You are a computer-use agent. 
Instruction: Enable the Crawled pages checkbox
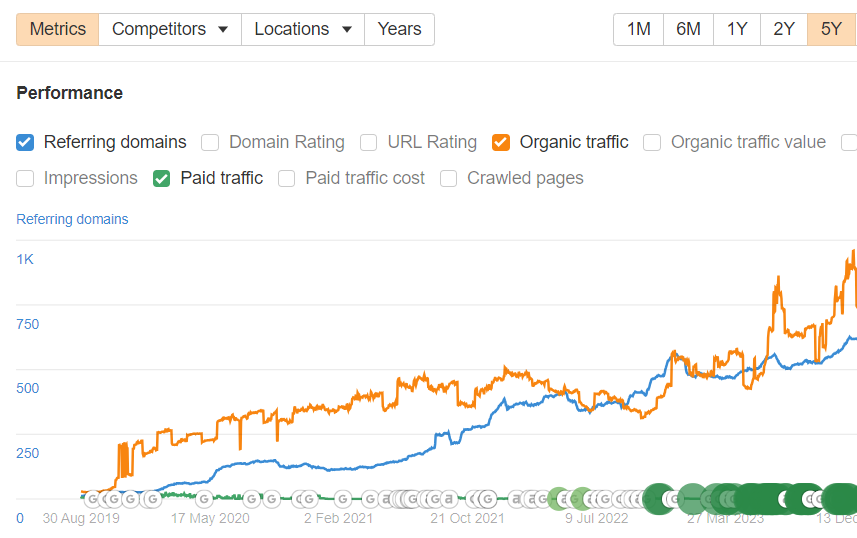449,178
